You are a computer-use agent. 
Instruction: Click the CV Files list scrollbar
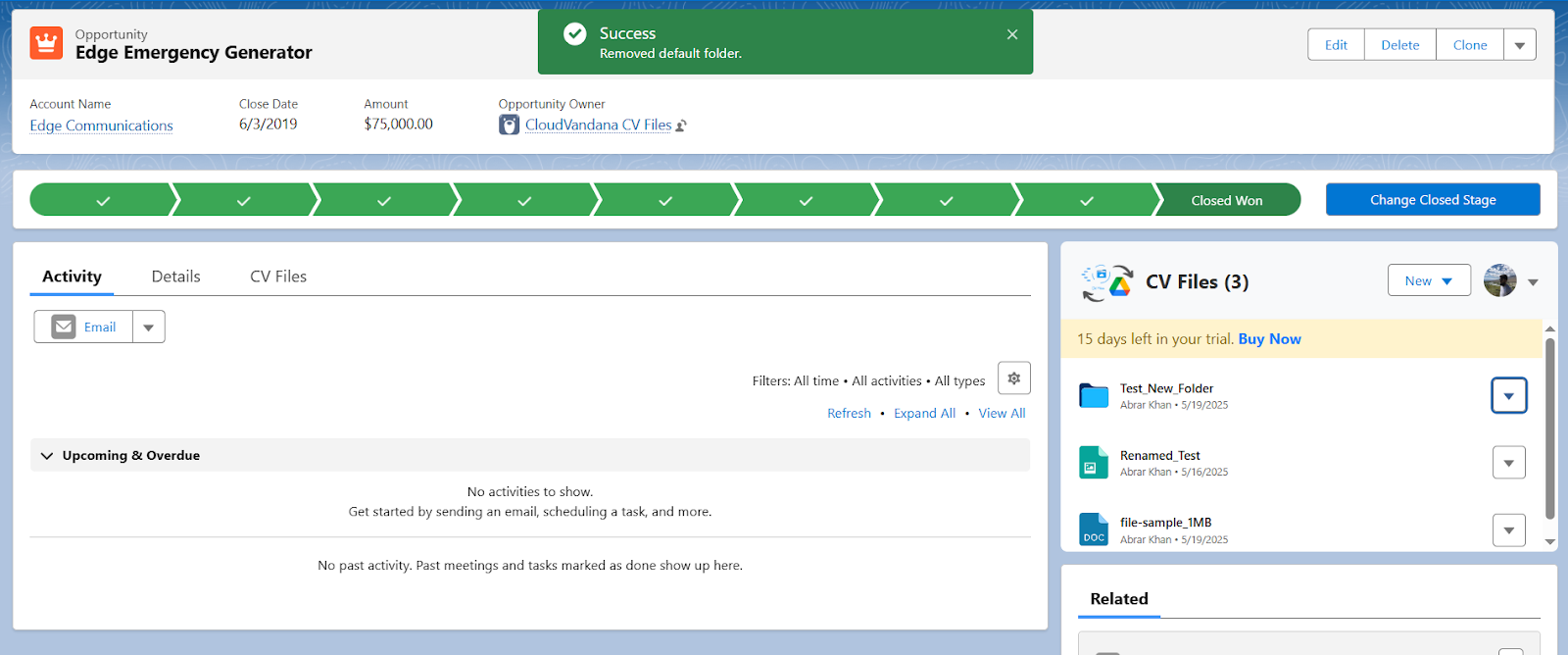[1549, 428]
